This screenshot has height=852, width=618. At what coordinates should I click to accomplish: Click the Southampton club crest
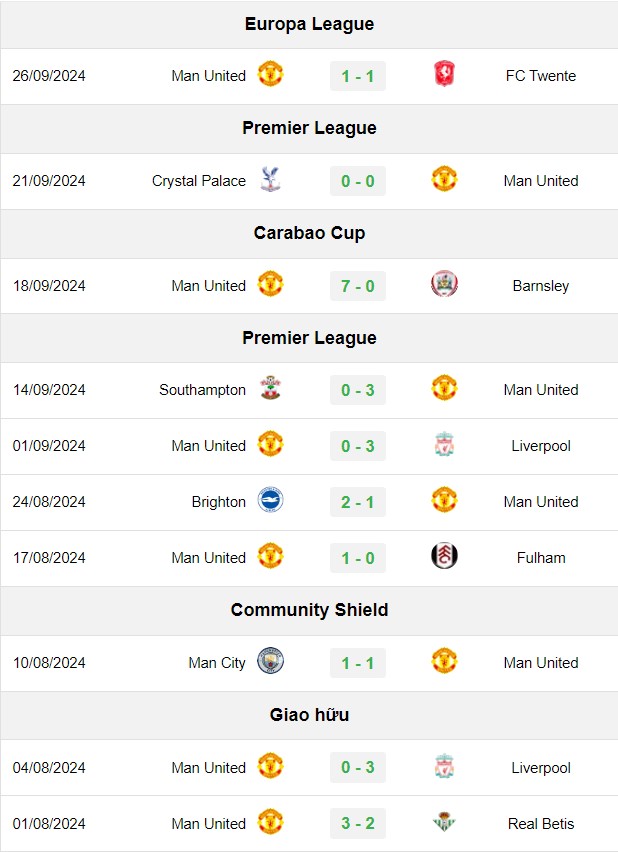(270, 388)
